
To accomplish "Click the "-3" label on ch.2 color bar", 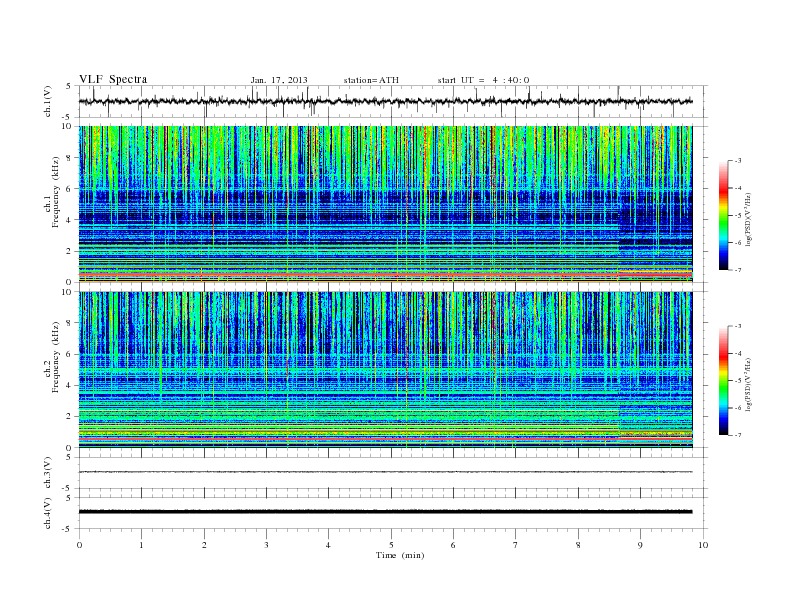I will pyautogui.click(x=738, y=326).
